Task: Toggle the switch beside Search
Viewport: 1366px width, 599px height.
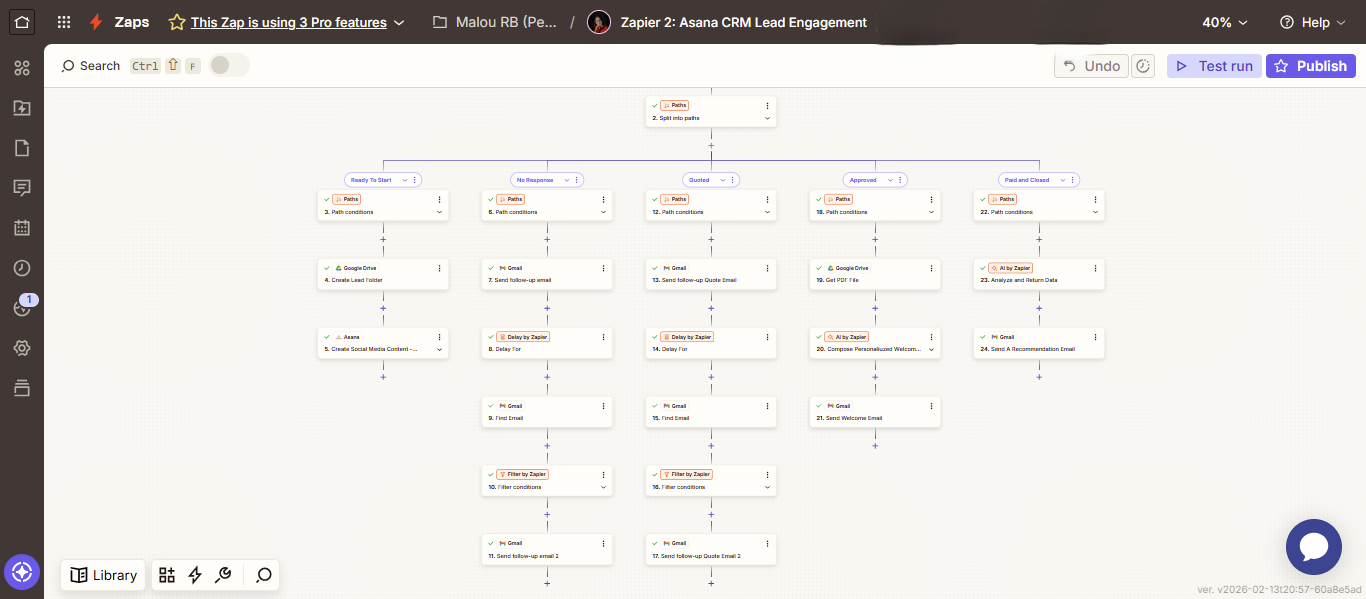Action: 229,66
